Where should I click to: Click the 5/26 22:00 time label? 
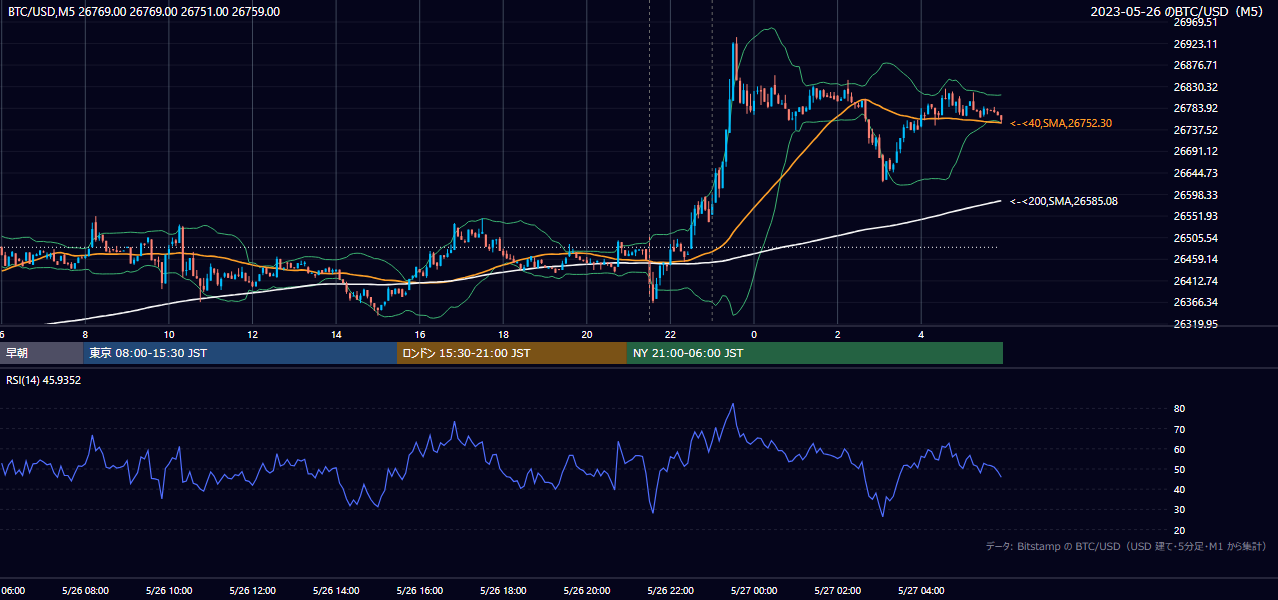[670, 591]
